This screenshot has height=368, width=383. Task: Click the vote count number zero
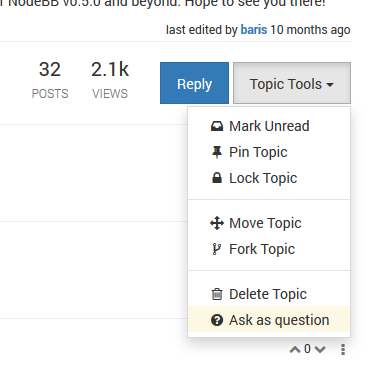coord(307,349)
